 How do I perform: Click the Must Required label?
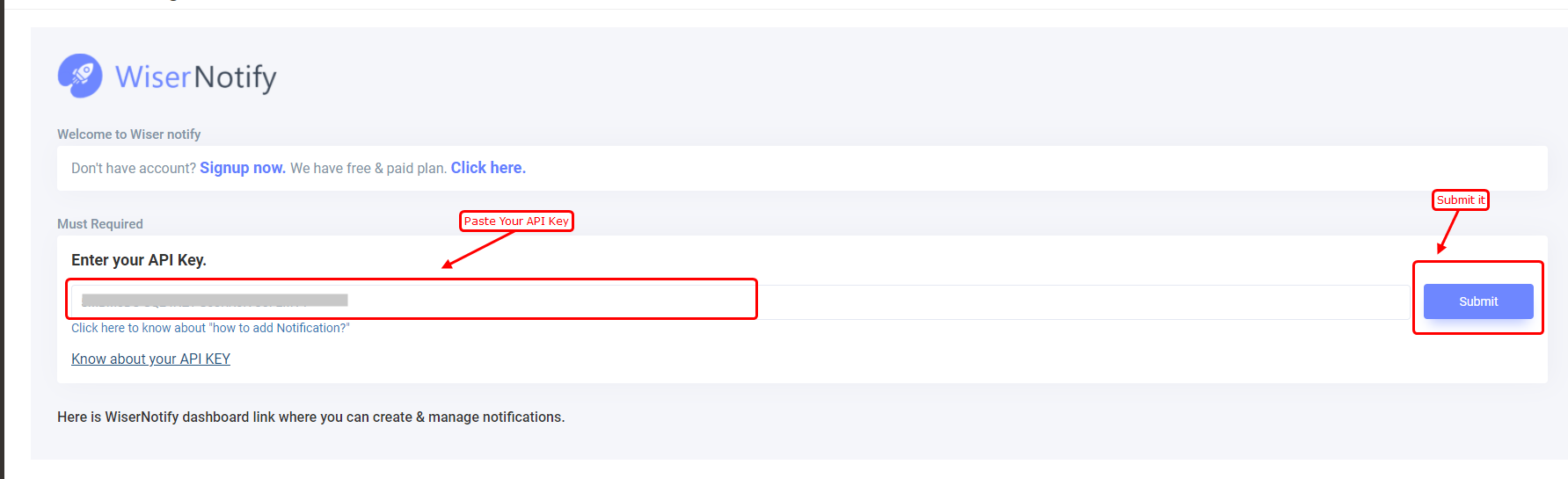100,224
